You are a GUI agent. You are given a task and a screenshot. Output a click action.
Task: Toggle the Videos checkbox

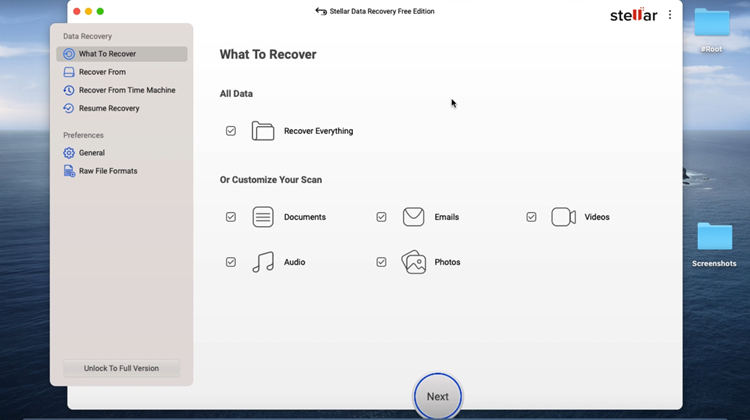tap(531, 217)
